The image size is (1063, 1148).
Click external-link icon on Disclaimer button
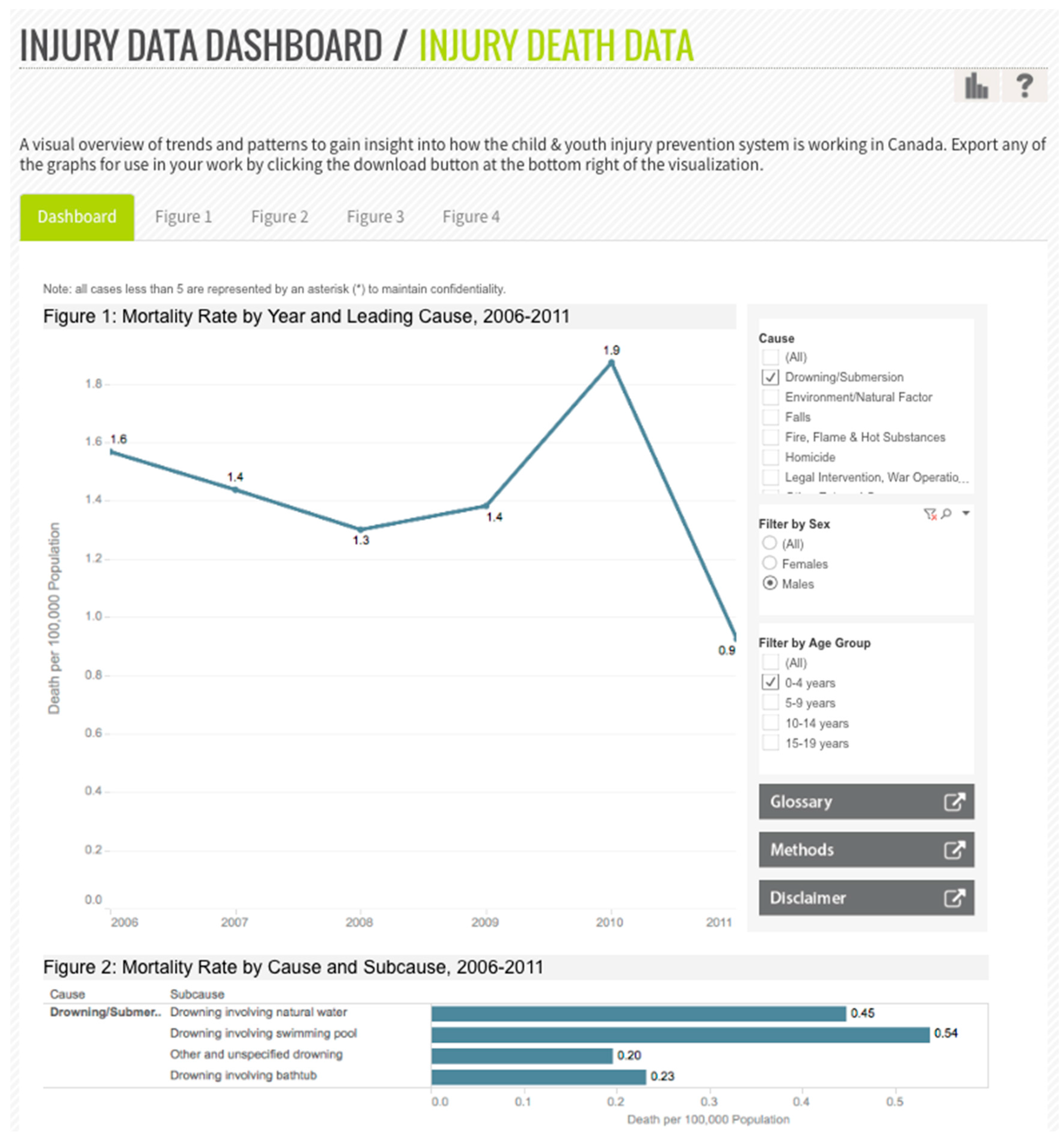coord(954,898)
